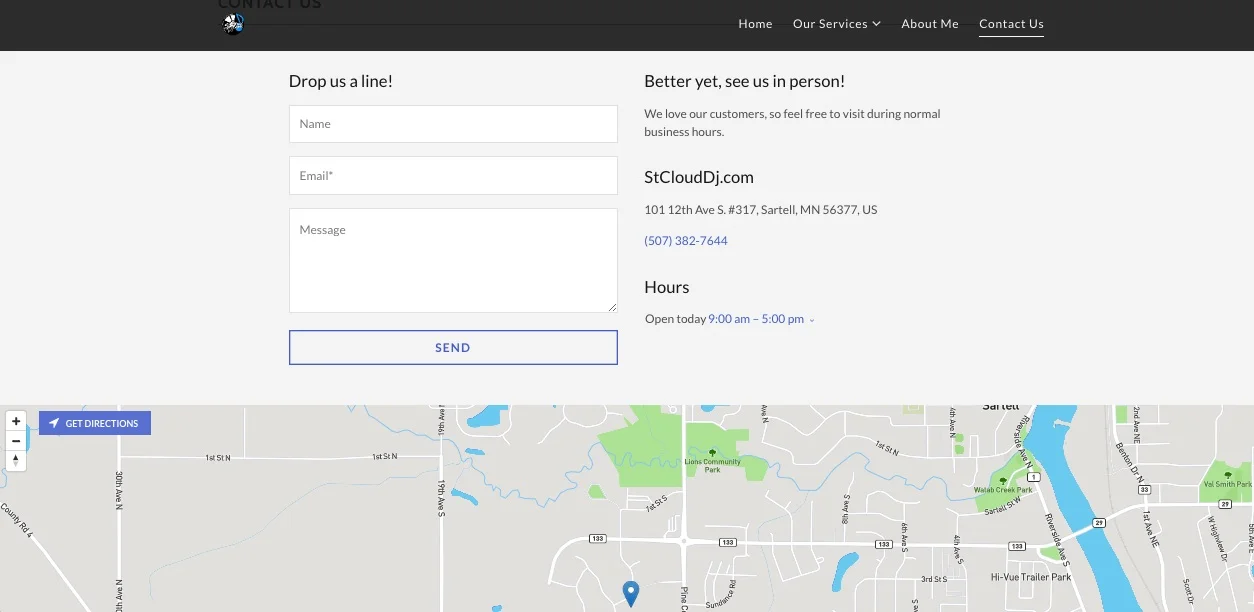Select About Me in the navigation bar
Screen dimensions: 1254x612
point(929,23)
